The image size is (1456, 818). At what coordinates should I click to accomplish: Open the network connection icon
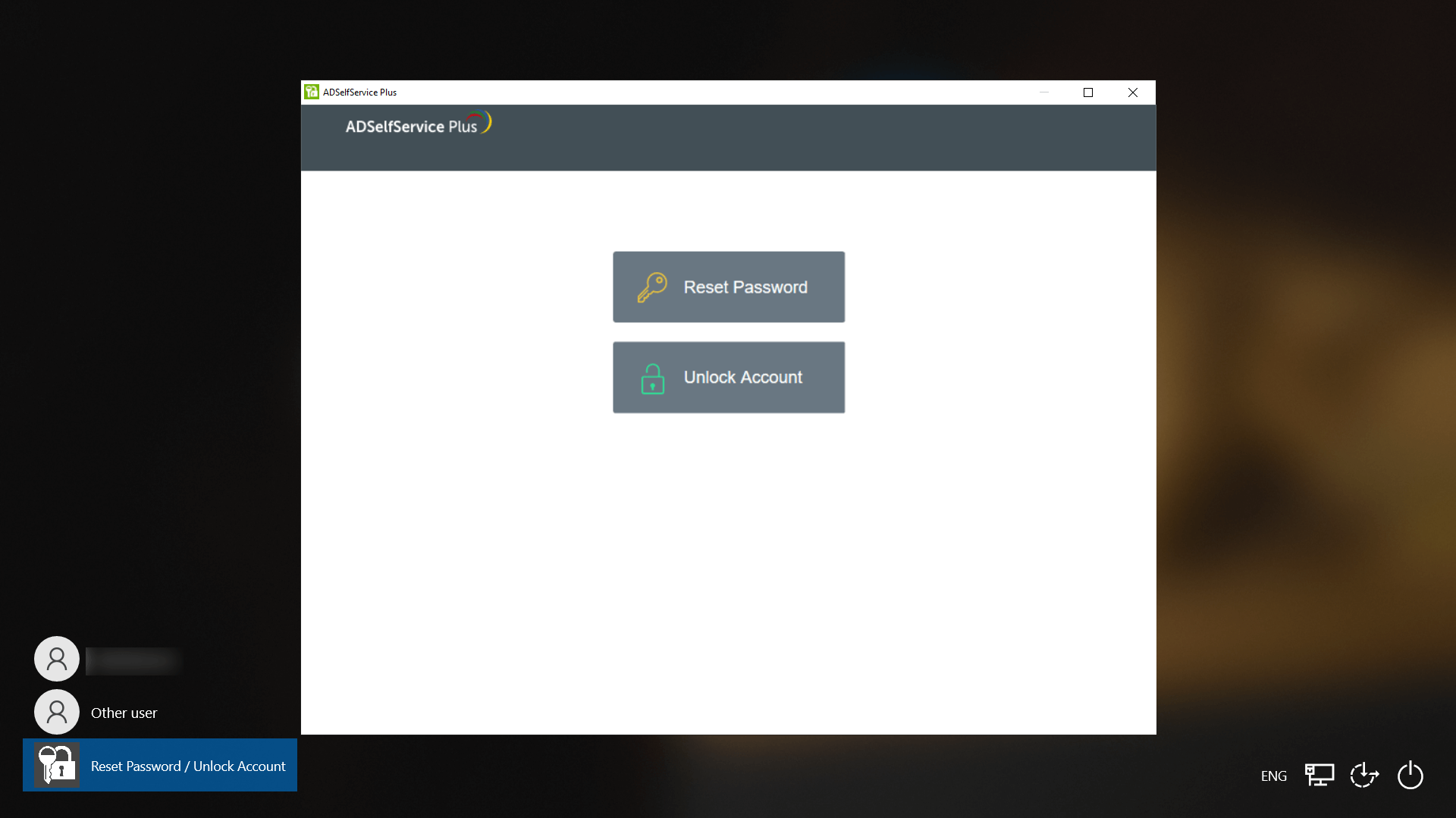point(1319,775)
